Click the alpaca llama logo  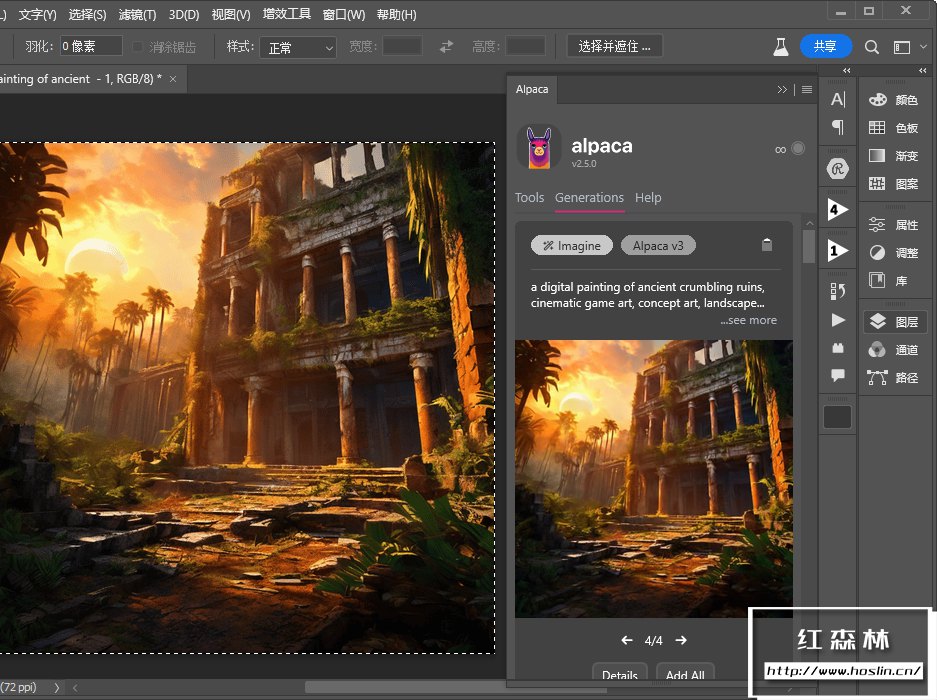pos(538,147)
